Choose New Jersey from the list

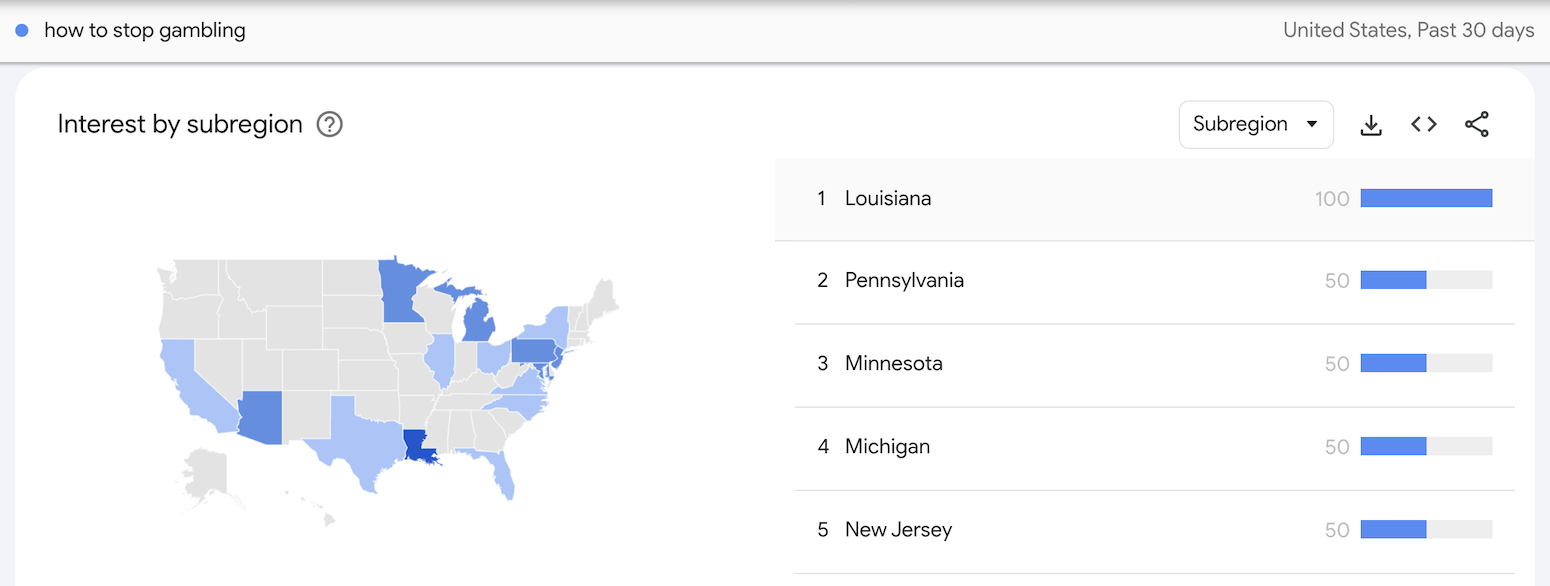point(898,530)
